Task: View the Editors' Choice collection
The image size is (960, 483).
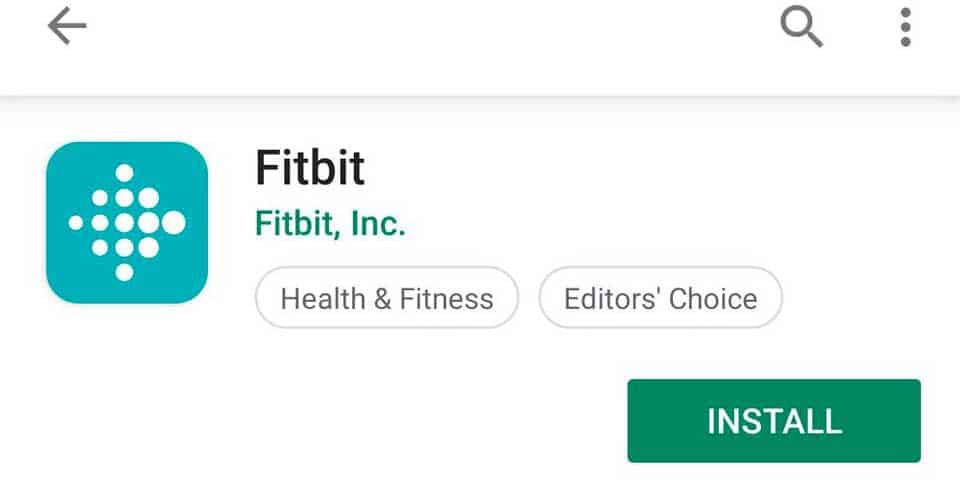Action: pos(660,298)
